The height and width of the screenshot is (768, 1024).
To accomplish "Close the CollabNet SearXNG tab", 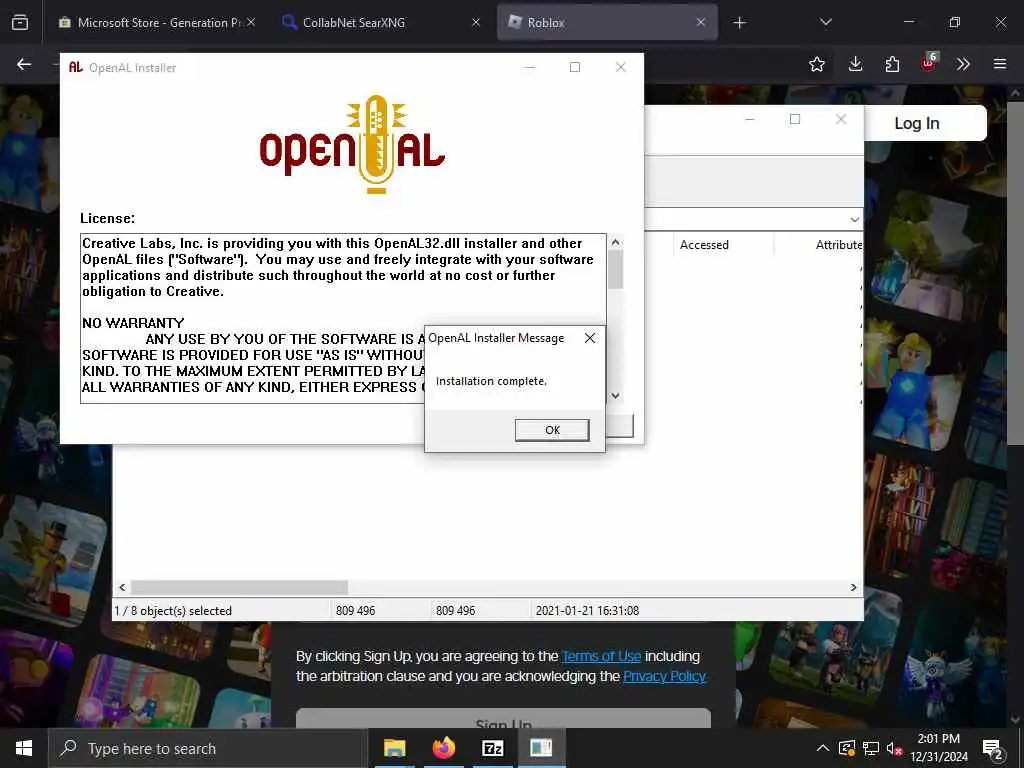I will 476,22.
